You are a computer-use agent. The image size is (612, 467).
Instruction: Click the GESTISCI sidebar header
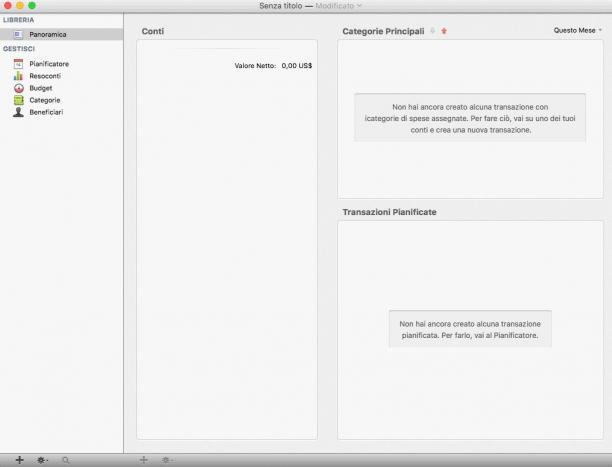[x=19, y=49]
